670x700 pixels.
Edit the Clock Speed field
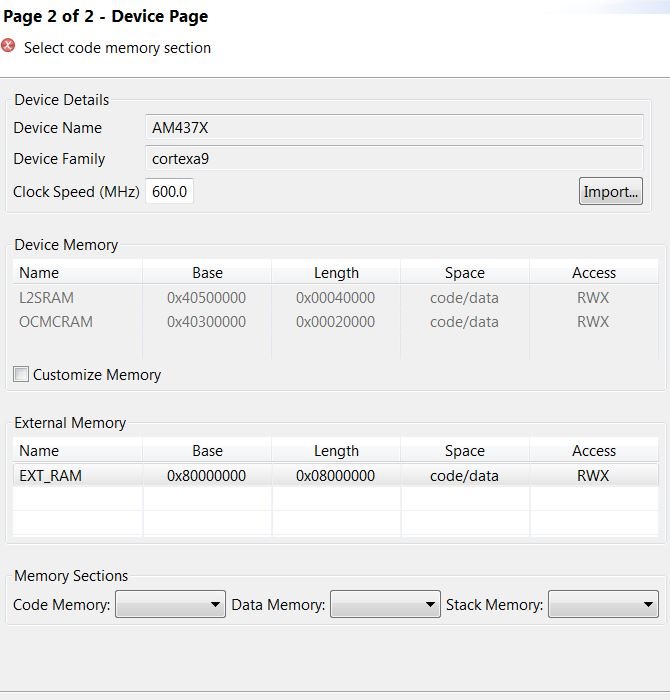170,191
